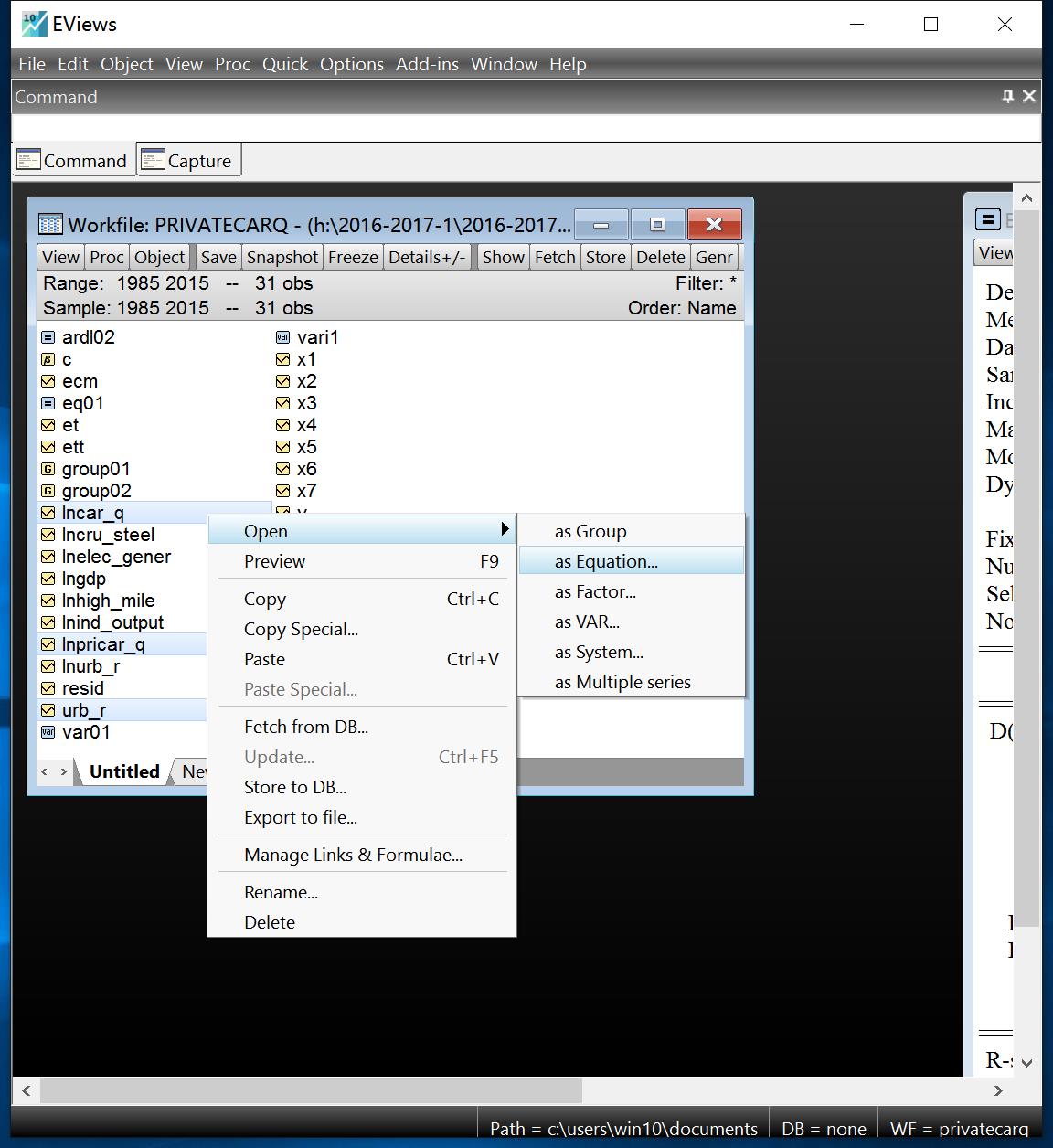This screenshot has height=1148, width=1053.
Task: Open the Add-ins menu
Action: 427,64
